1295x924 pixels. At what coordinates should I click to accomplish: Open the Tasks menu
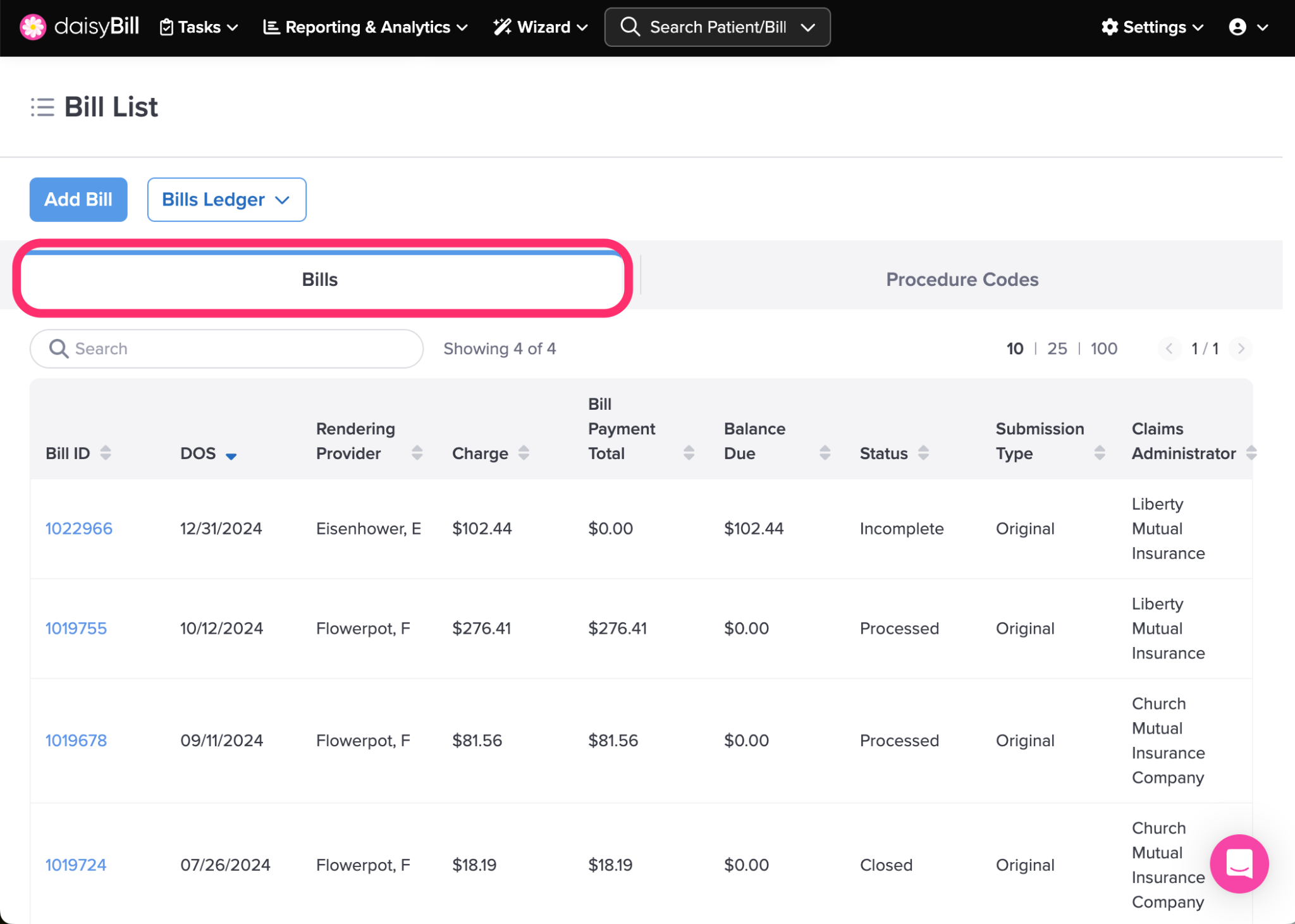tap(199, 27)
